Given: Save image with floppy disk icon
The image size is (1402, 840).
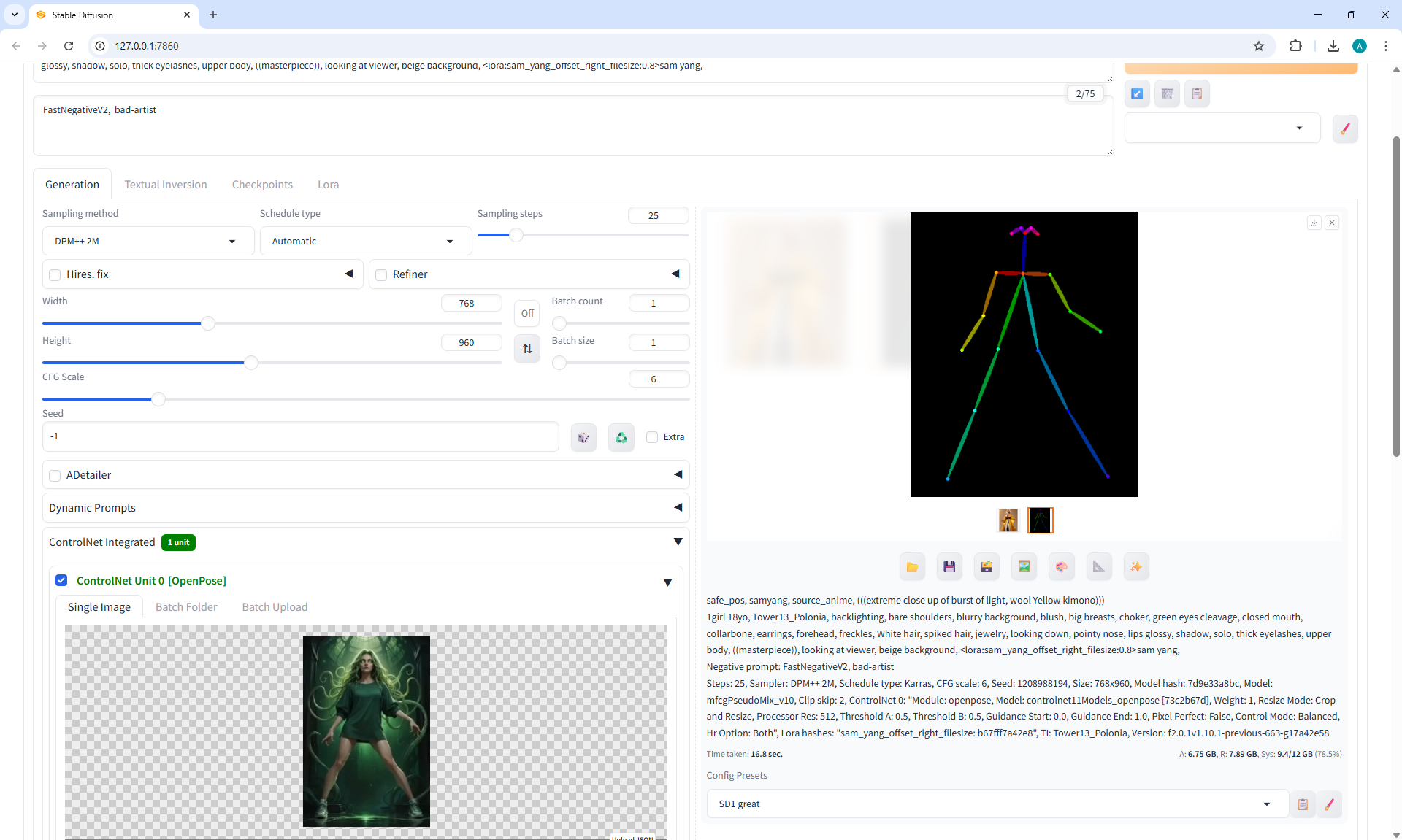Looking at the screenshot, I should [x=949, y=567].
